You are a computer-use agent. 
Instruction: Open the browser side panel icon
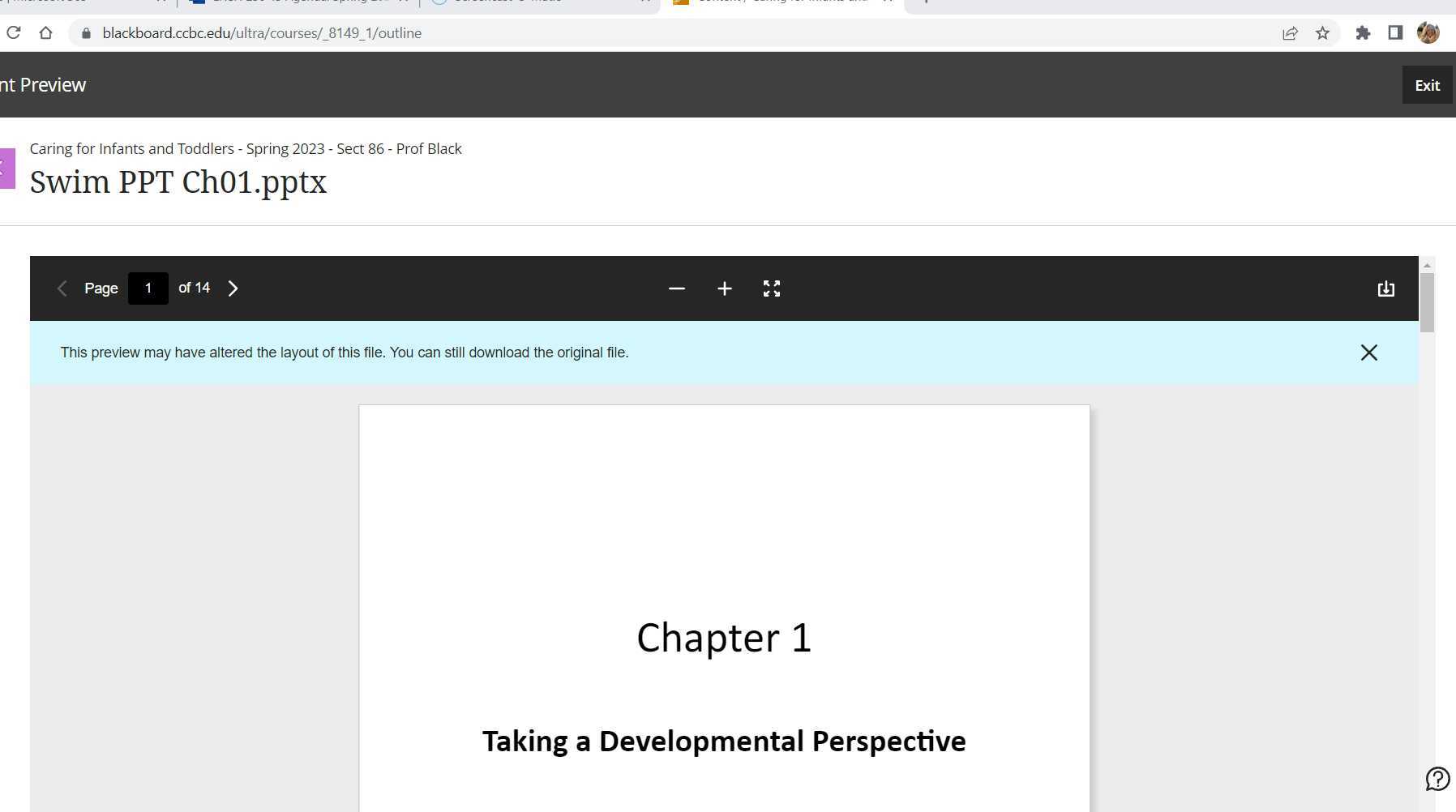1396,32
